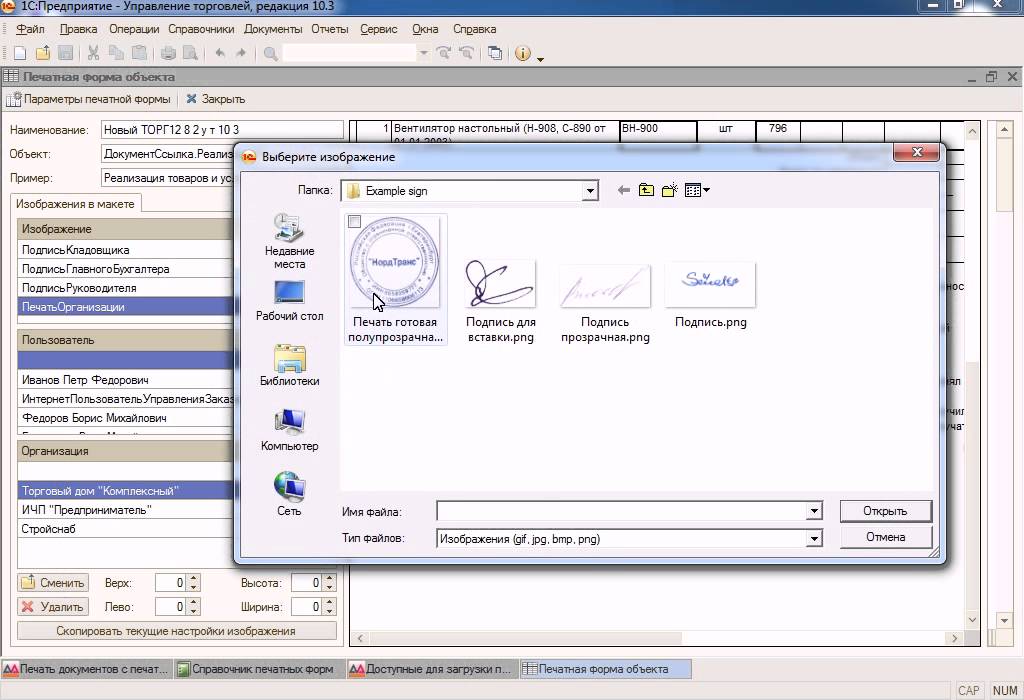Expand the toolbar search field dropdown
This screenshot has height=700, width=1024.
tap(423, 54)
